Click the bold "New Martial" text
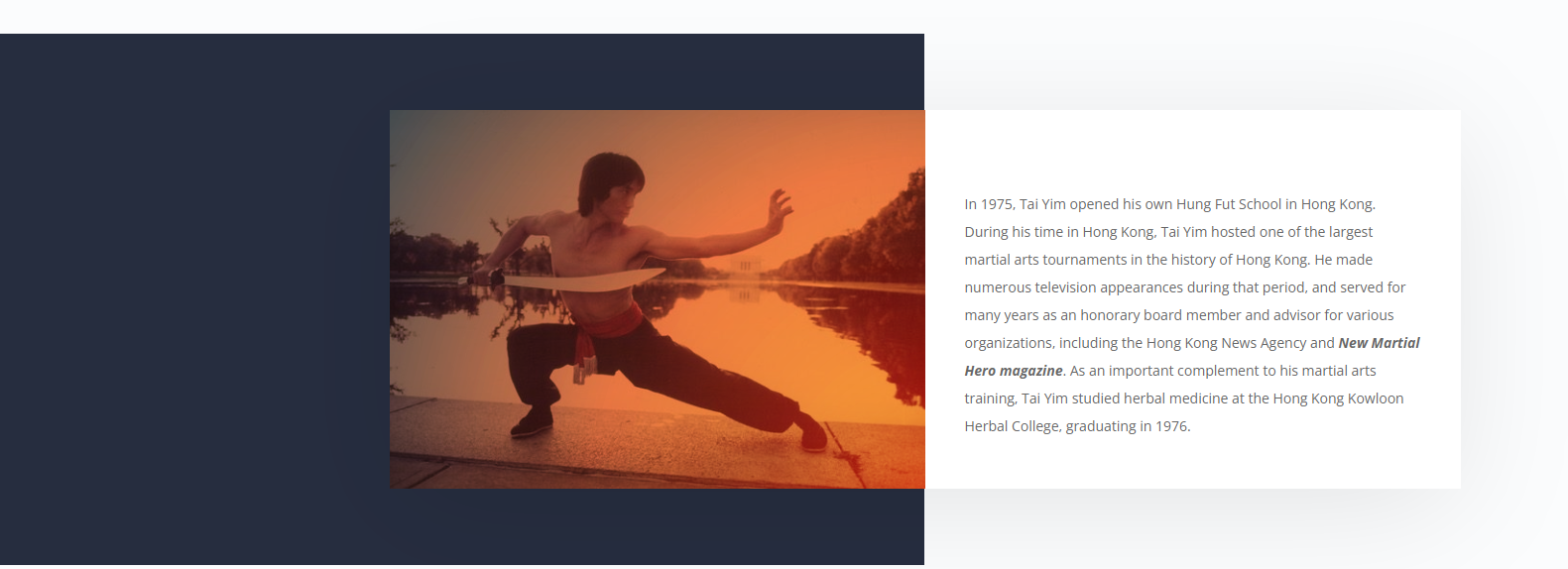Image resolution: width=1568 pixels, height=569 pixels. point(1379,343)
